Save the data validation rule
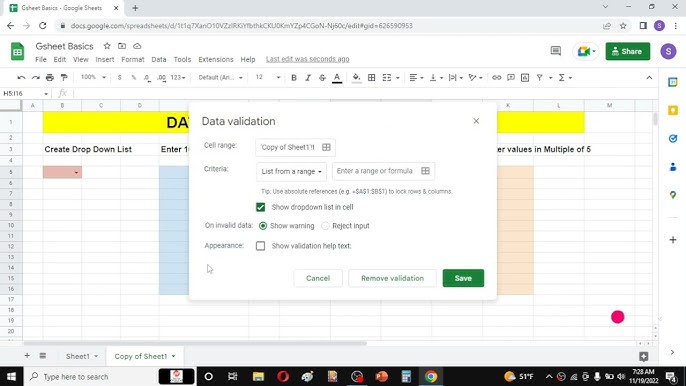686x386 pixels. (x=463, y=278)
